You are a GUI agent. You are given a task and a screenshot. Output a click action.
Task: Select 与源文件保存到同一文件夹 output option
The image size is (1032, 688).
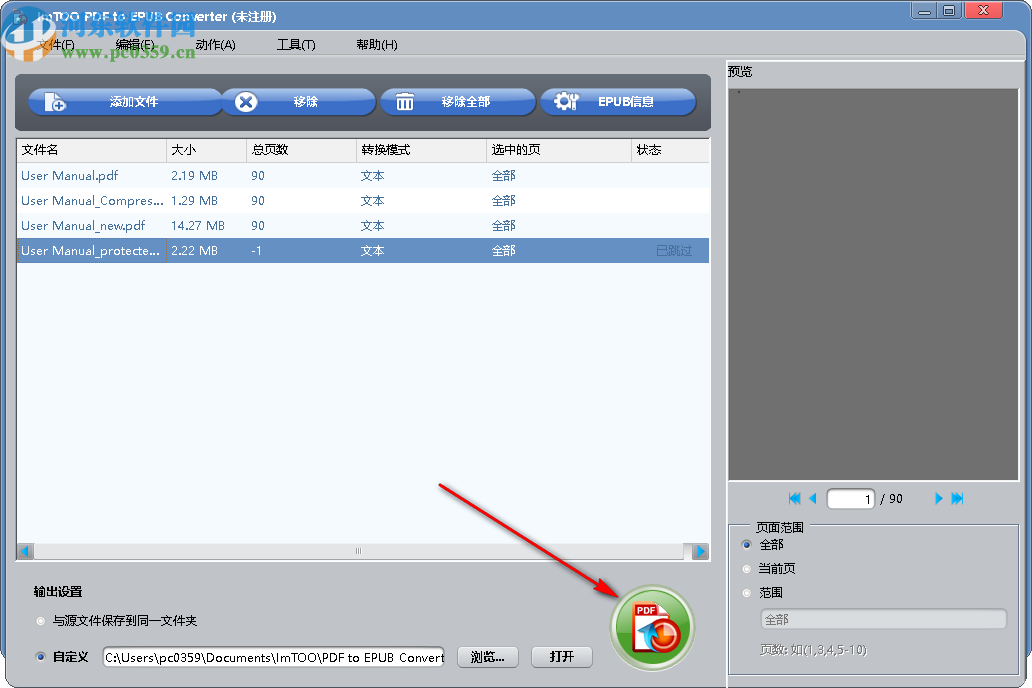[41, 619]
